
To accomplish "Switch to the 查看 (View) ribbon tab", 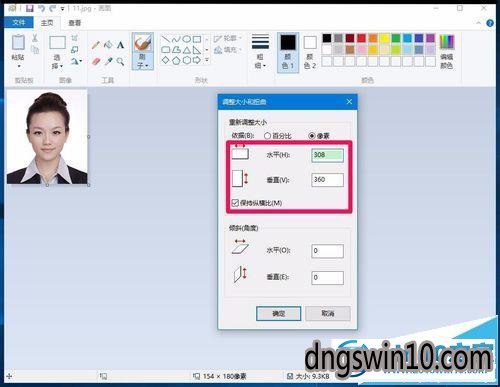I will click(75, 23).
